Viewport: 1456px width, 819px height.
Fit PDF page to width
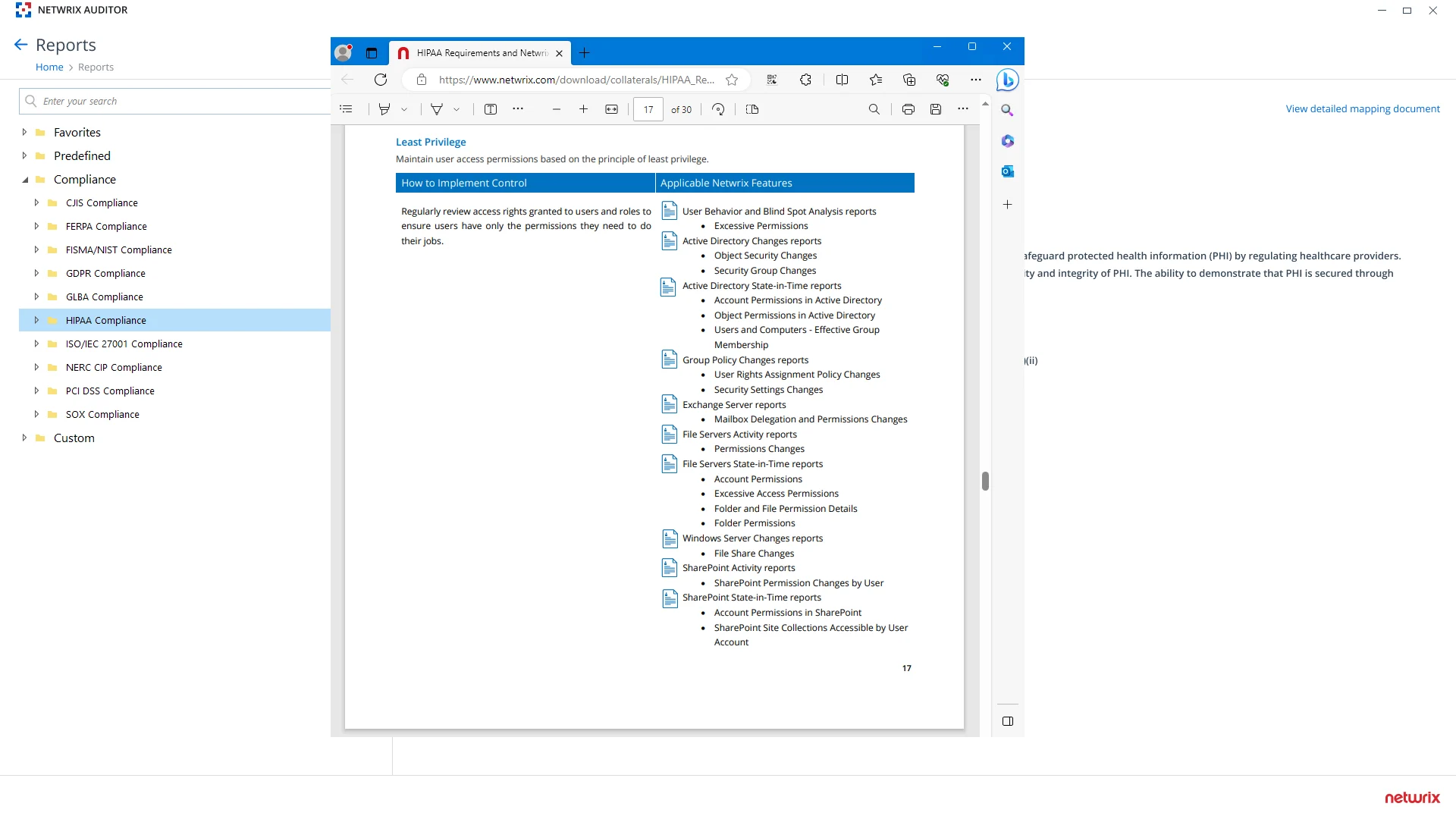pos(612,109)
